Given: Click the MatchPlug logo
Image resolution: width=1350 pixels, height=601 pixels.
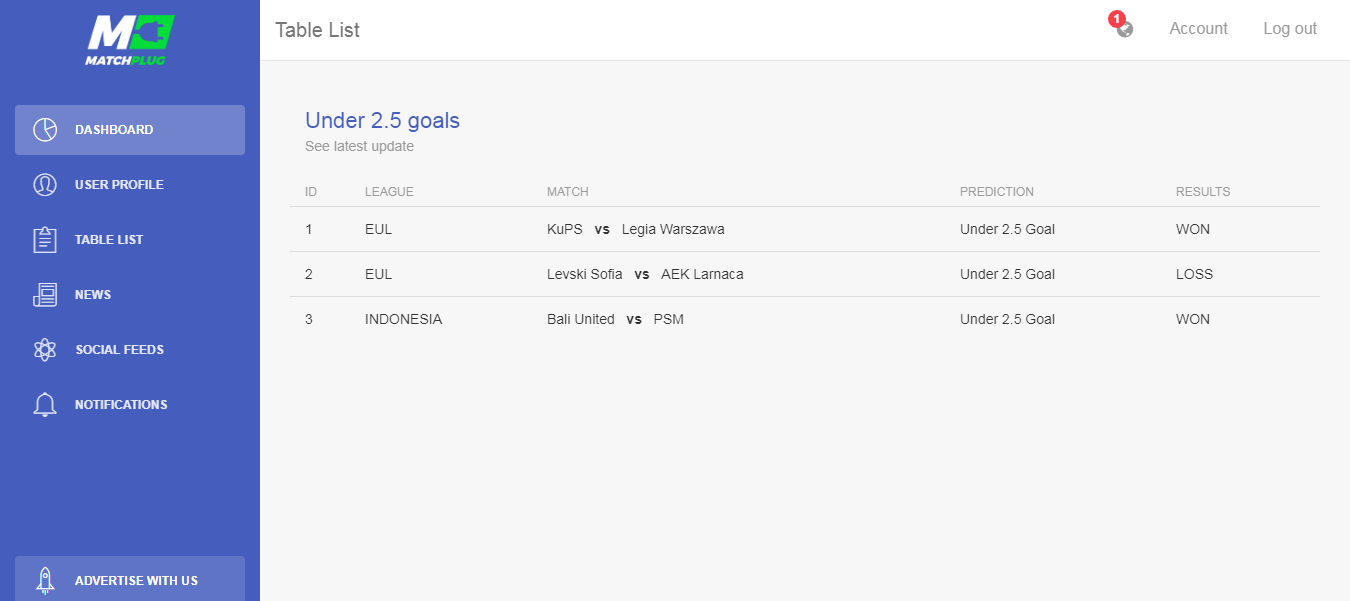Looking at the screenshot, I should pyautogui.click(x=130, y=40).
